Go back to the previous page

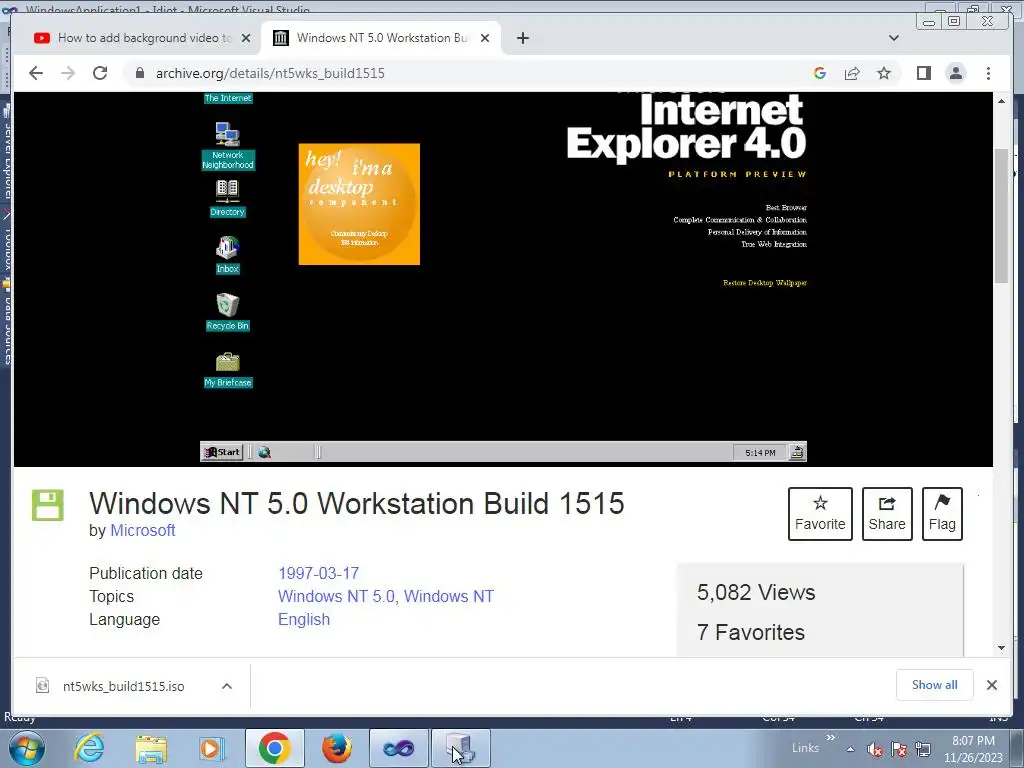(36, 73)
